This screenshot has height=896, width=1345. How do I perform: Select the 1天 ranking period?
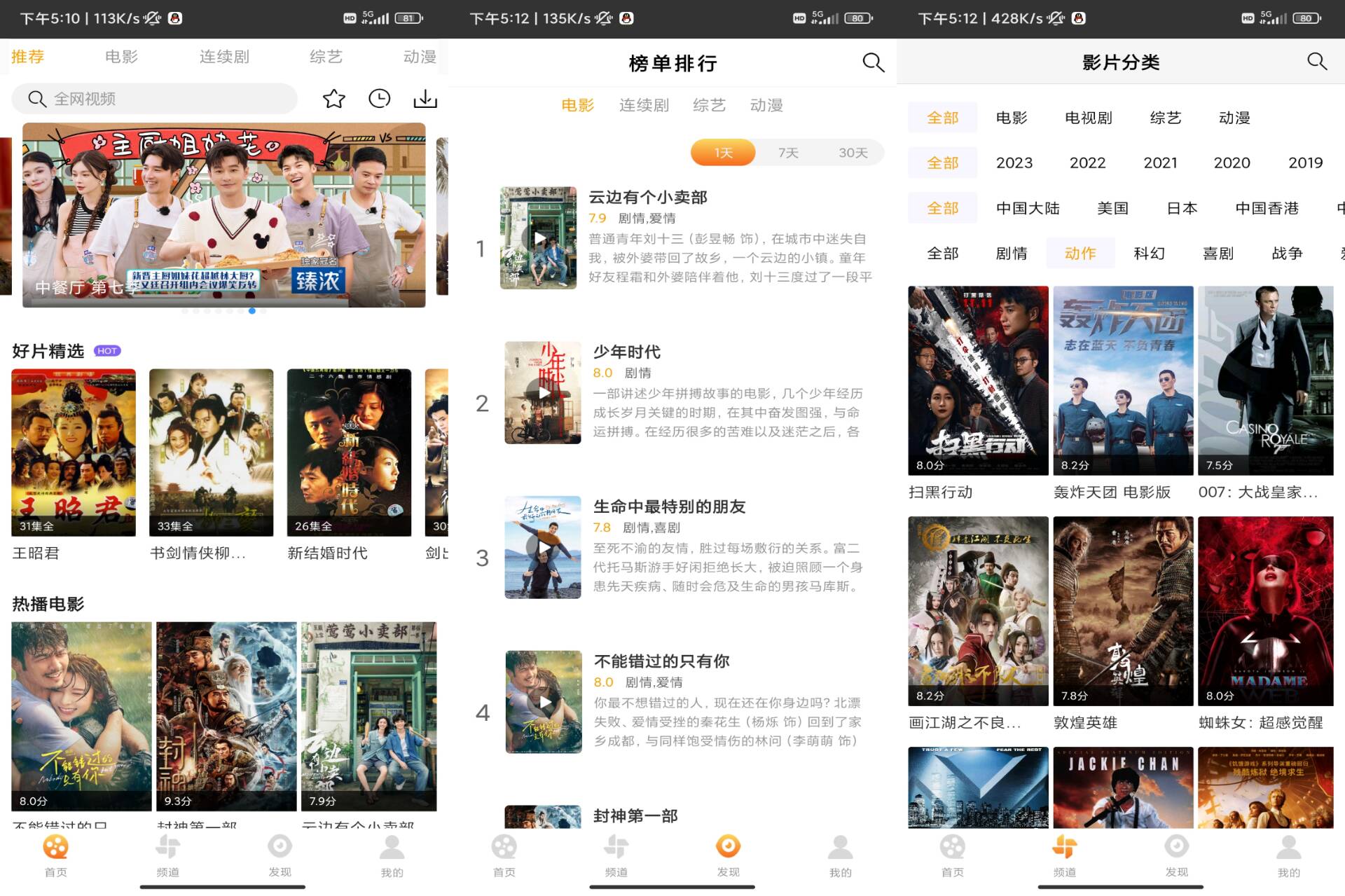(x=723, y=153)
